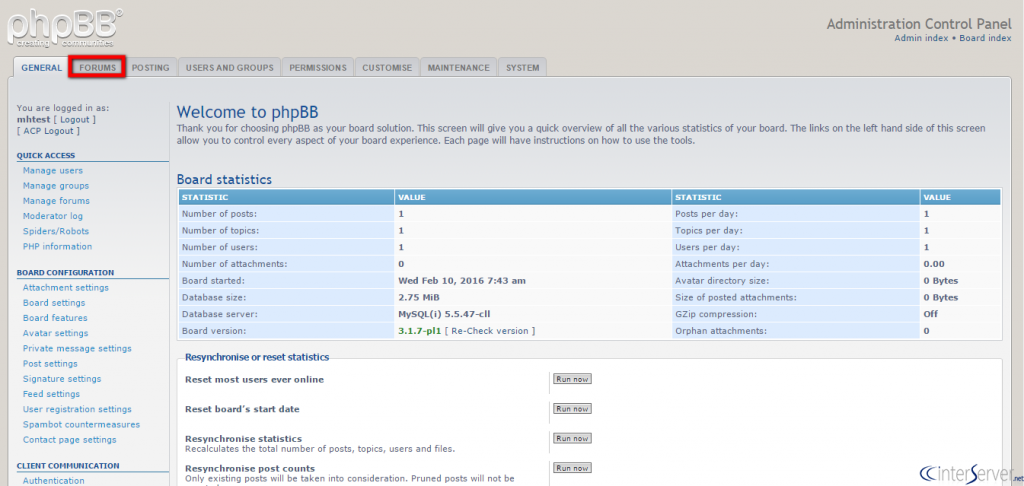The image size is (1024, 486).
Task: Open Contact page settings
Action: point(70,440)
